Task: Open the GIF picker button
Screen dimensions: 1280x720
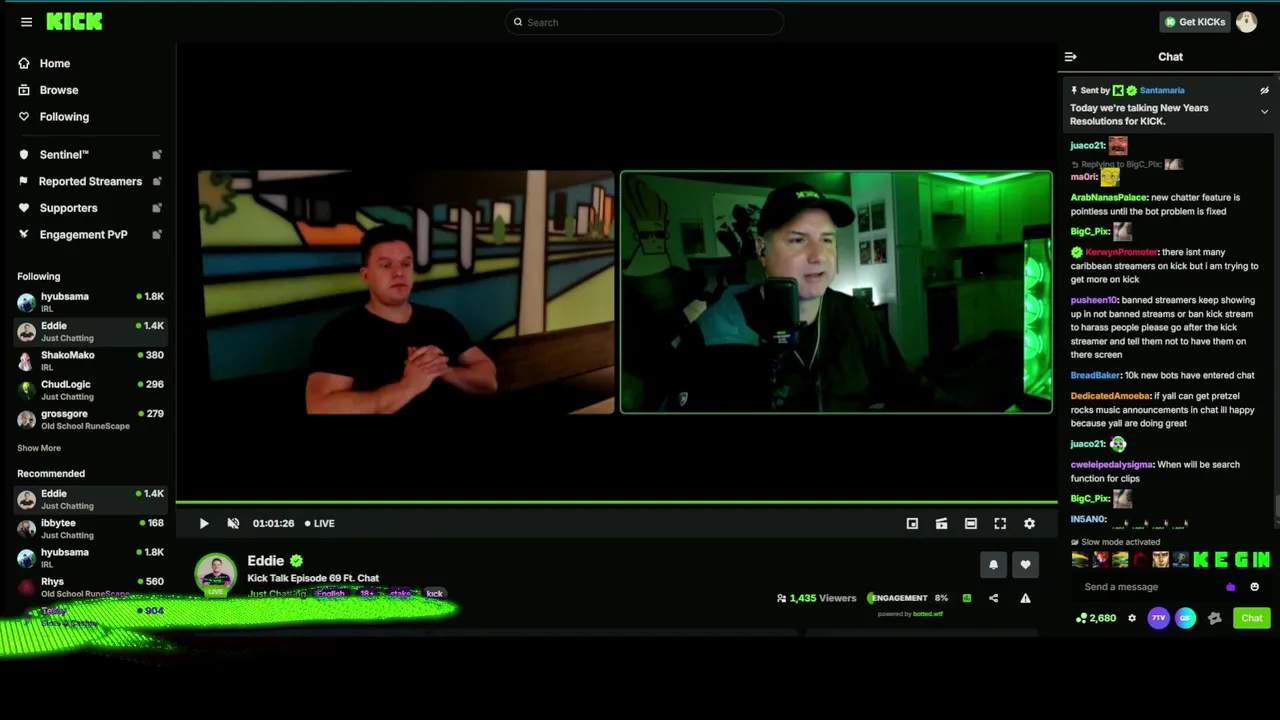Action: (1185, 618)
